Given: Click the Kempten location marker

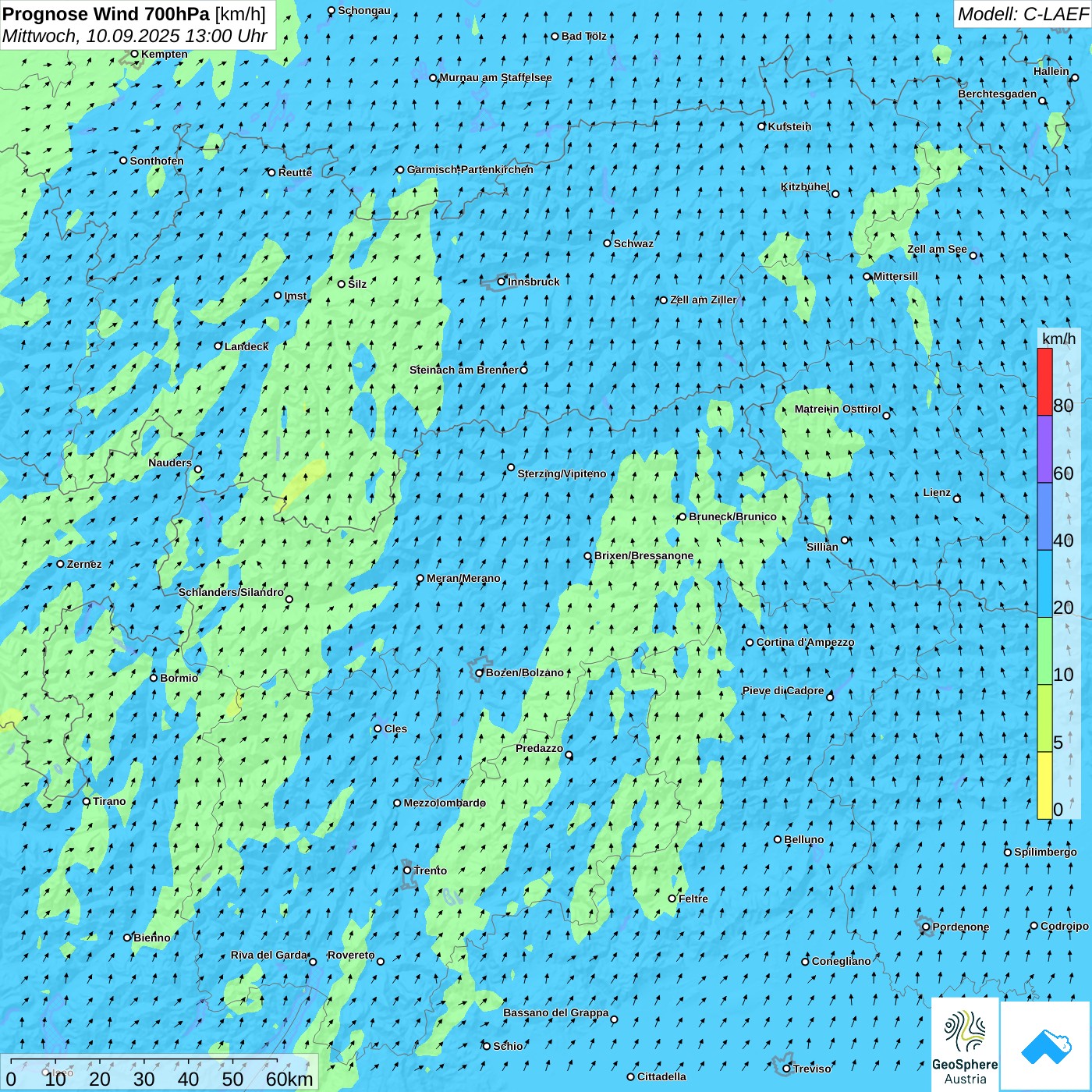Looking at the screenshot, I should pyautogui.click(x=134, y=55).
